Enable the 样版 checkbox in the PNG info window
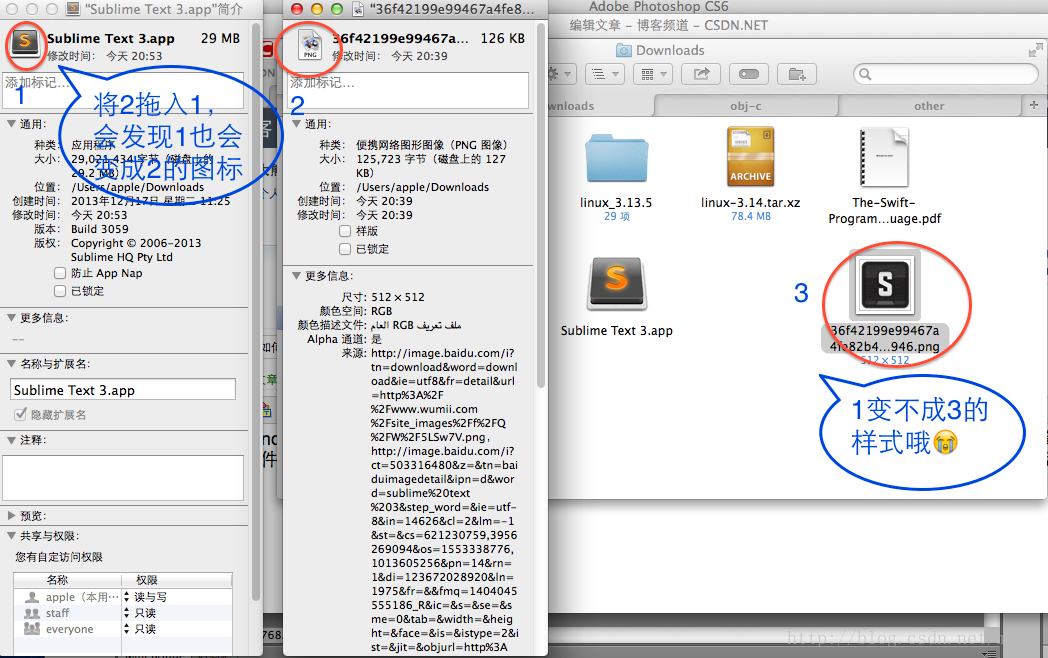The width and height of the screenshot is (1048, 658). 345,231
